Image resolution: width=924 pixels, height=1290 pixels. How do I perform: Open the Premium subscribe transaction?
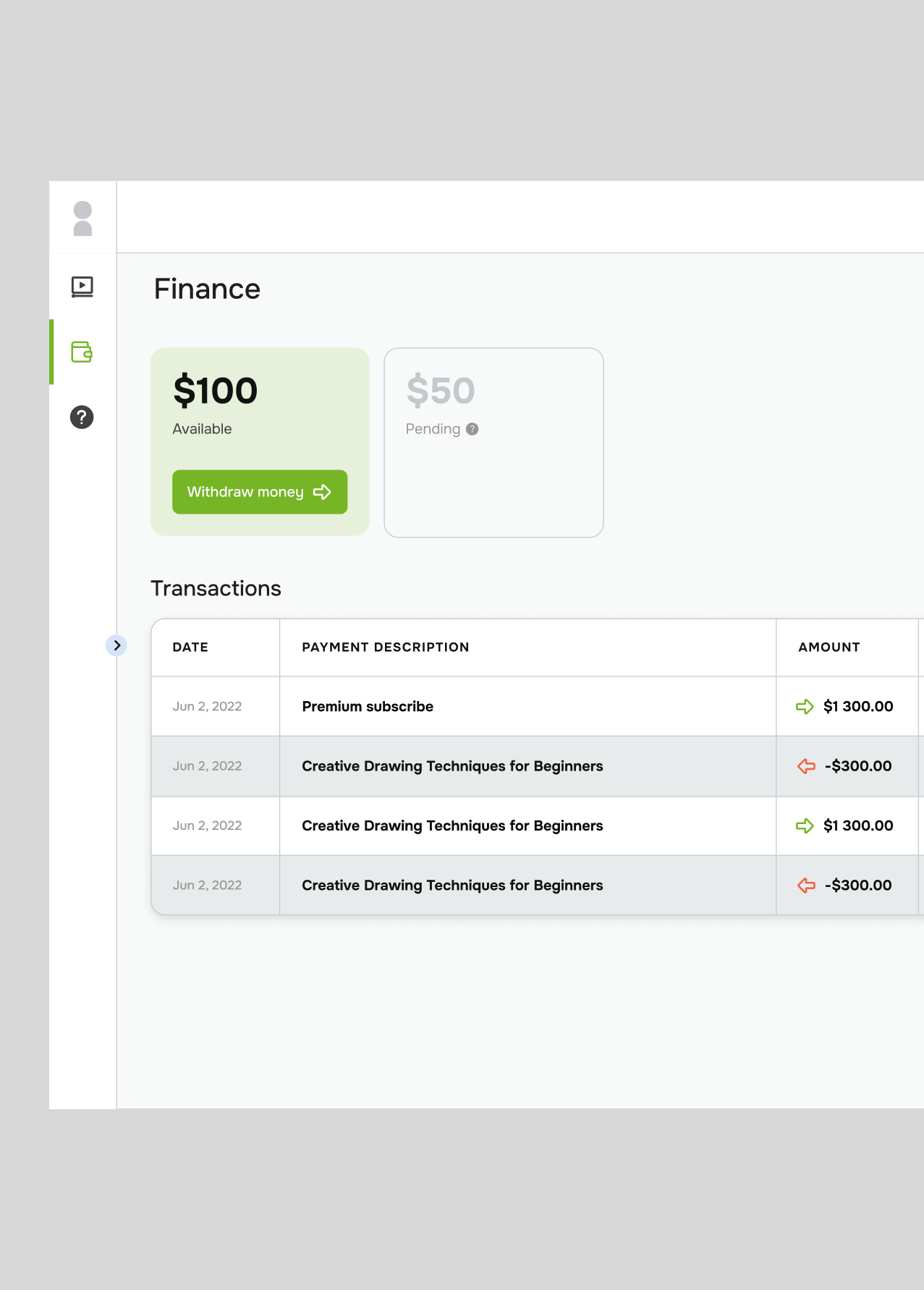pos(368,707)
